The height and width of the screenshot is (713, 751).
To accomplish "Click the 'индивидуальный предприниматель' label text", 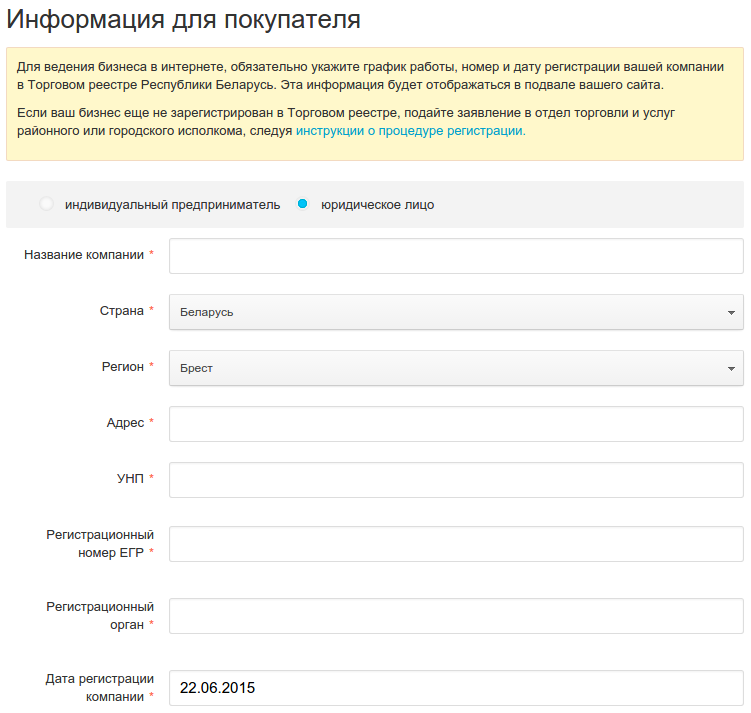I will pos(172,205).
